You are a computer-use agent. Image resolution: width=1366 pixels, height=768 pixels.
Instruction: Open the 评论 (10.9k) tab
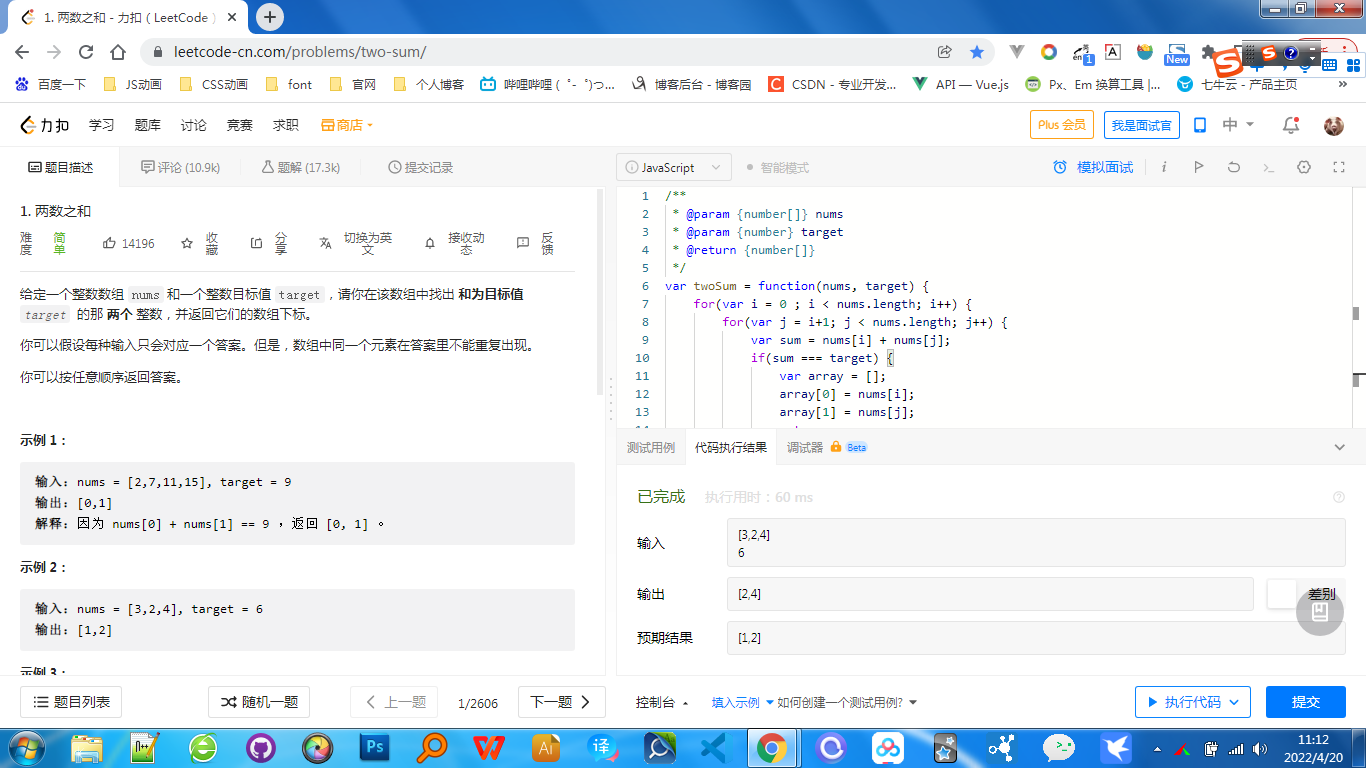click(181, 167)
